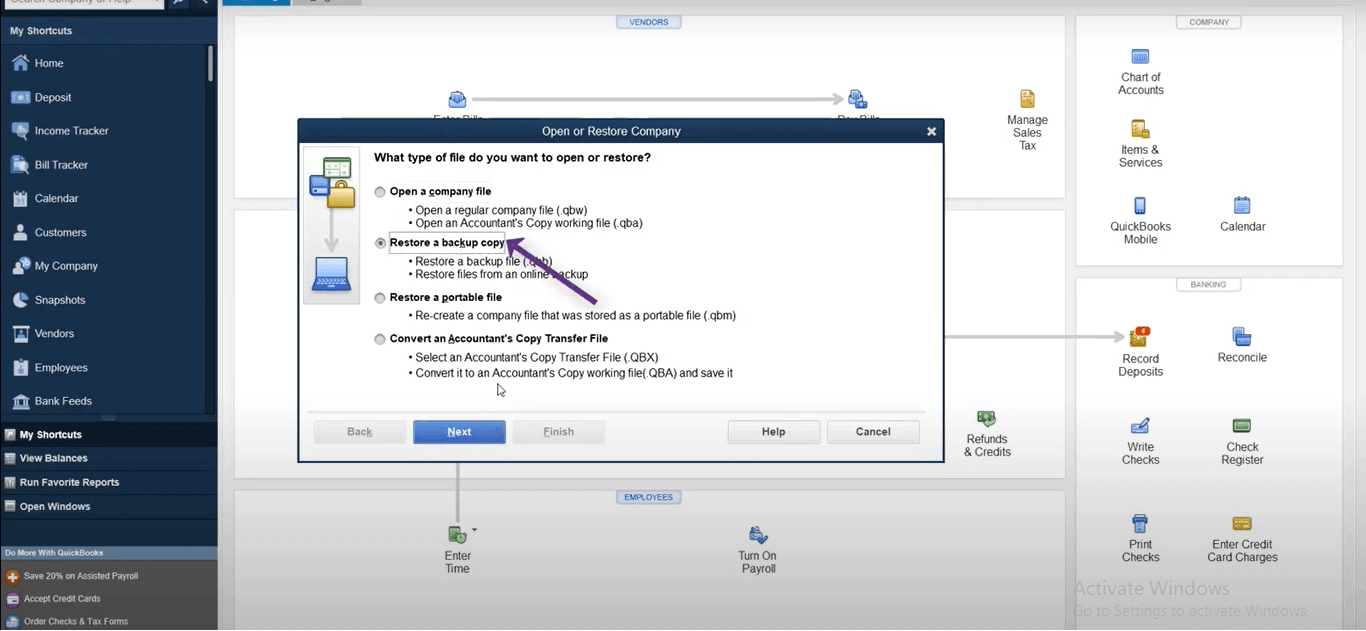Close the Open or Restore Company dialog
This screenshot has height=631, width=1366.
931,131
